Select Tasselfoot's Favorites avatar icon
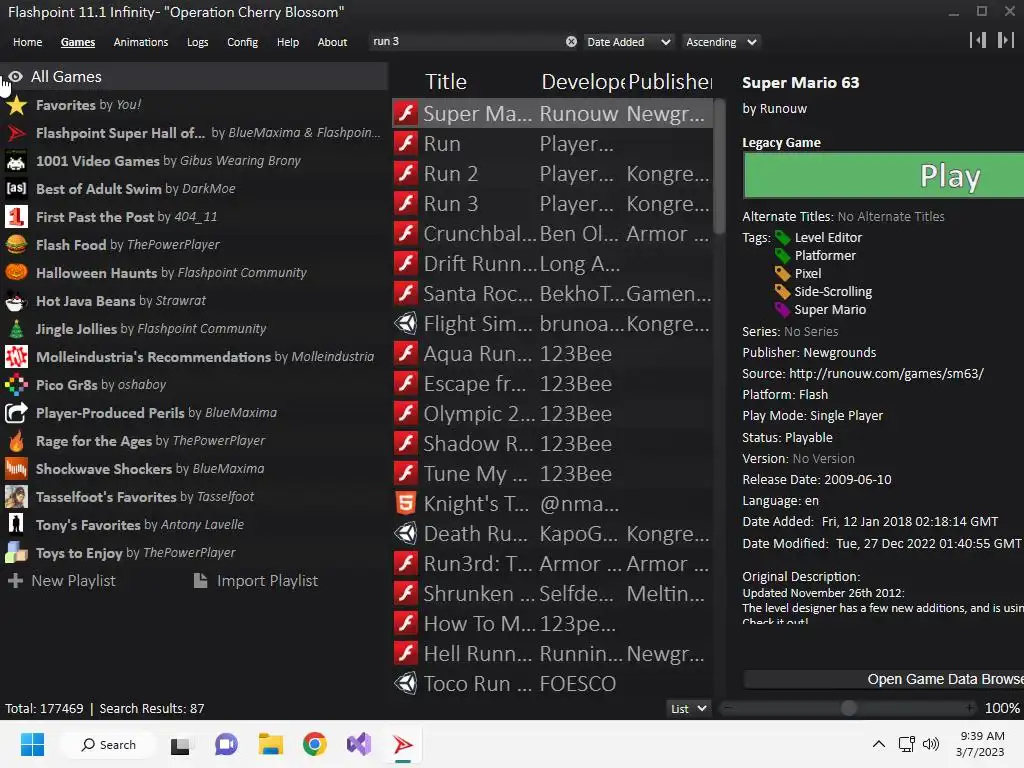The height and width of the screenshot is (768, 1024). 16,497
